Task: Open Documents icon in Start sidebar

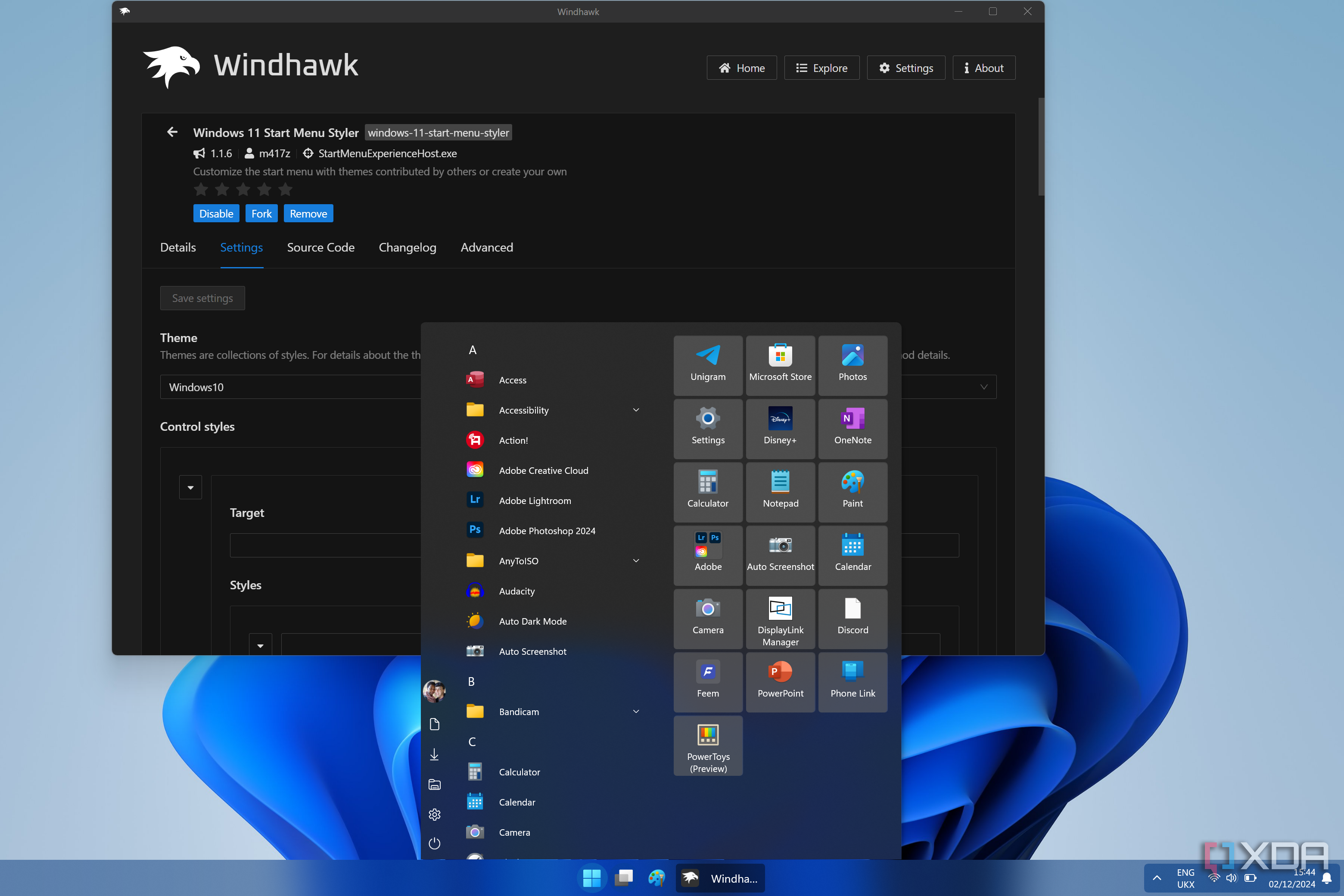Action: [434, 724]
